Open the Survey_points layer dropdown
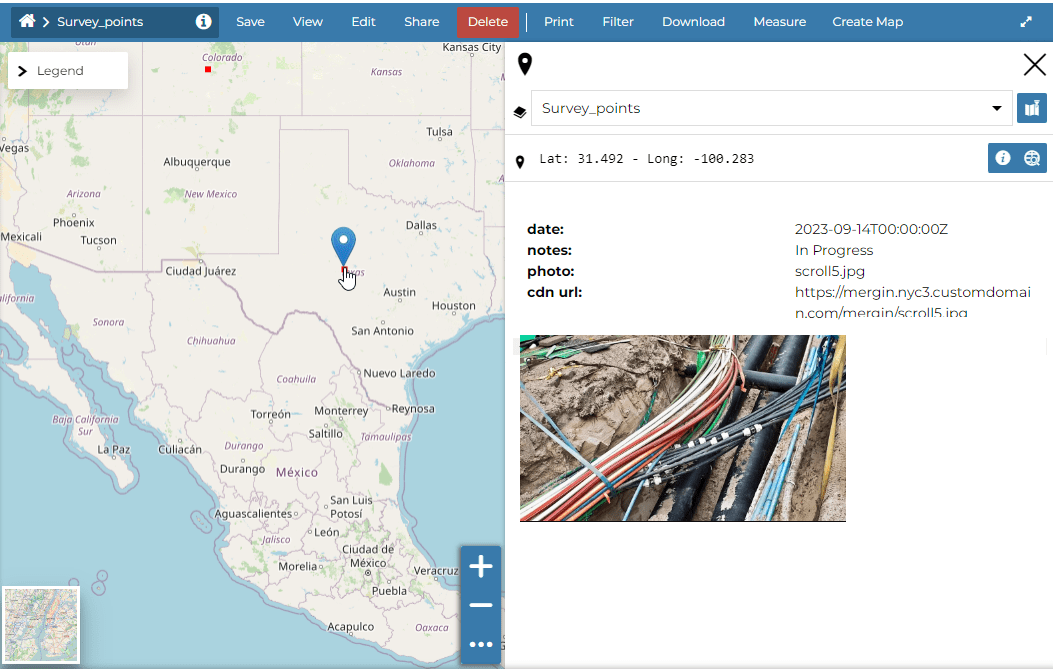1053x669 pixels. click(772, 108)
